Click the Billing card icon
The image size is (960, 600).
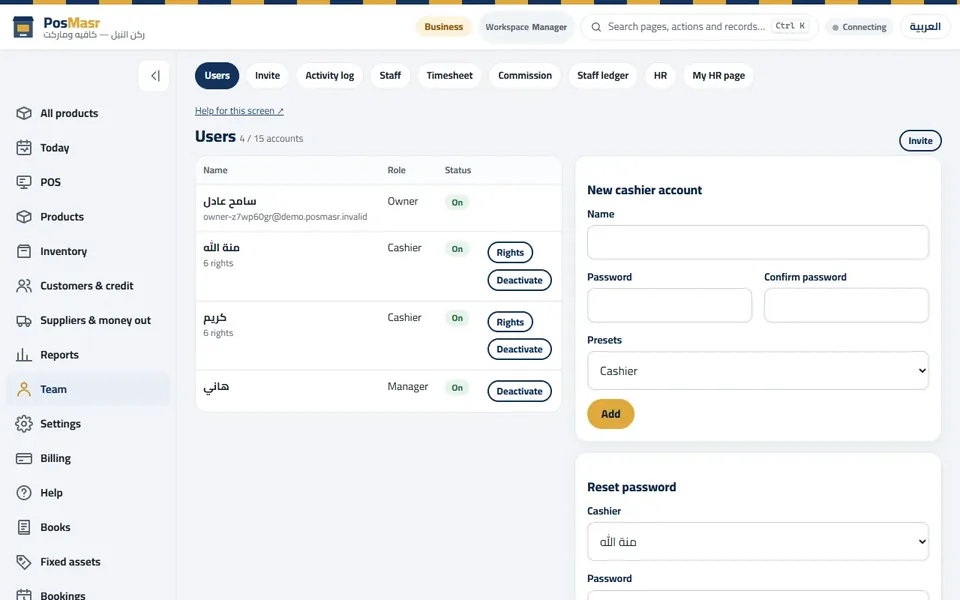(x=24, y=458)
